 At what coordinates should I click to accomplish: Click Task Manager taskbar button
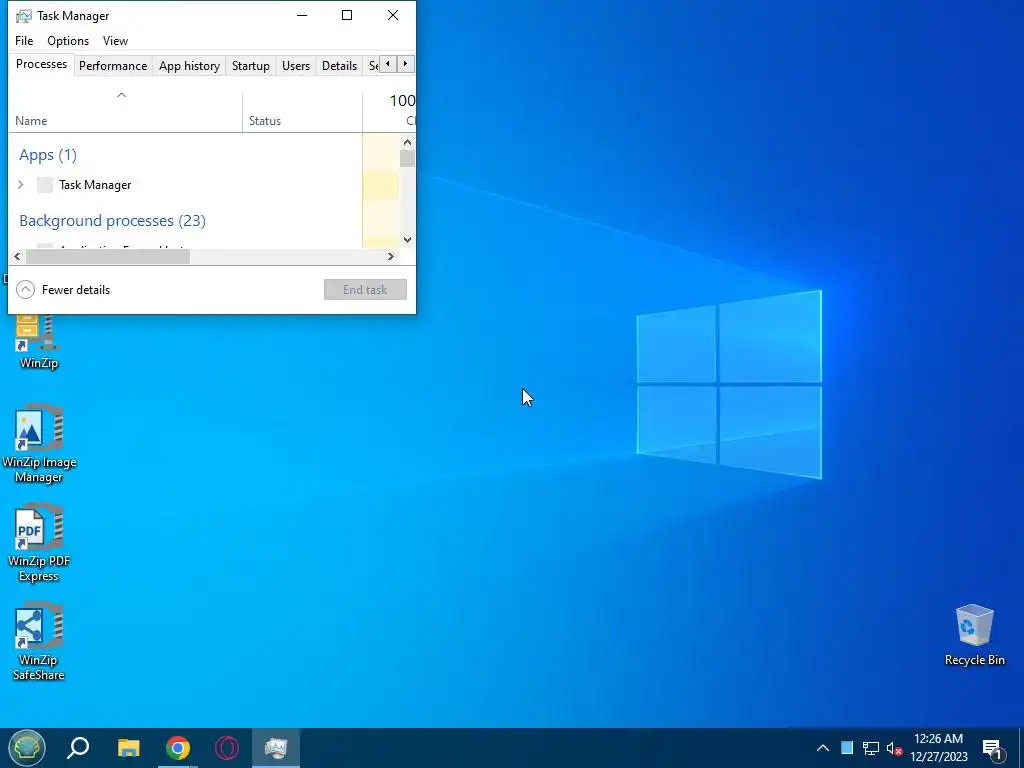276,748
